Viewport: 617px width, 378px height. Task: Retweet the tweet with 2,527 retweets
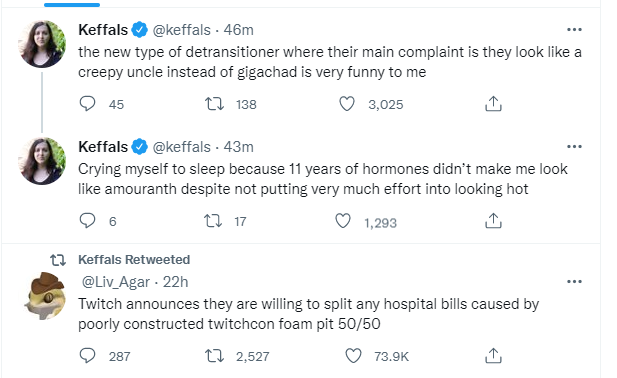click(214, 356)
